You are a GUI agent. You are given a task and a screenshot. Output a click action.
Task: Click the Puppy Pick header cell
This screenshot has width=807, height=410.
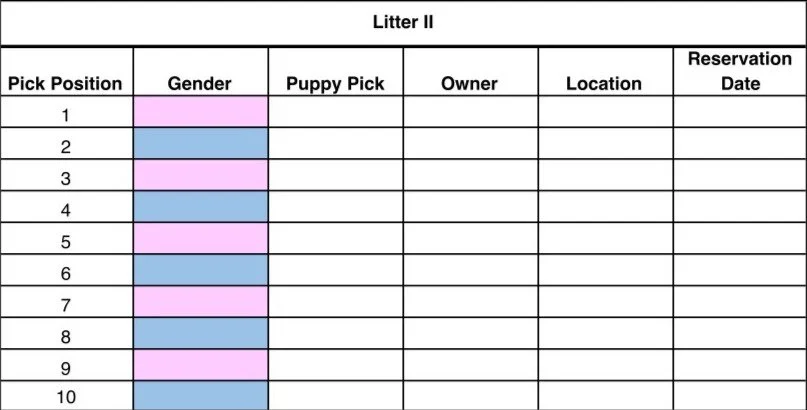[x=336, y=72]
